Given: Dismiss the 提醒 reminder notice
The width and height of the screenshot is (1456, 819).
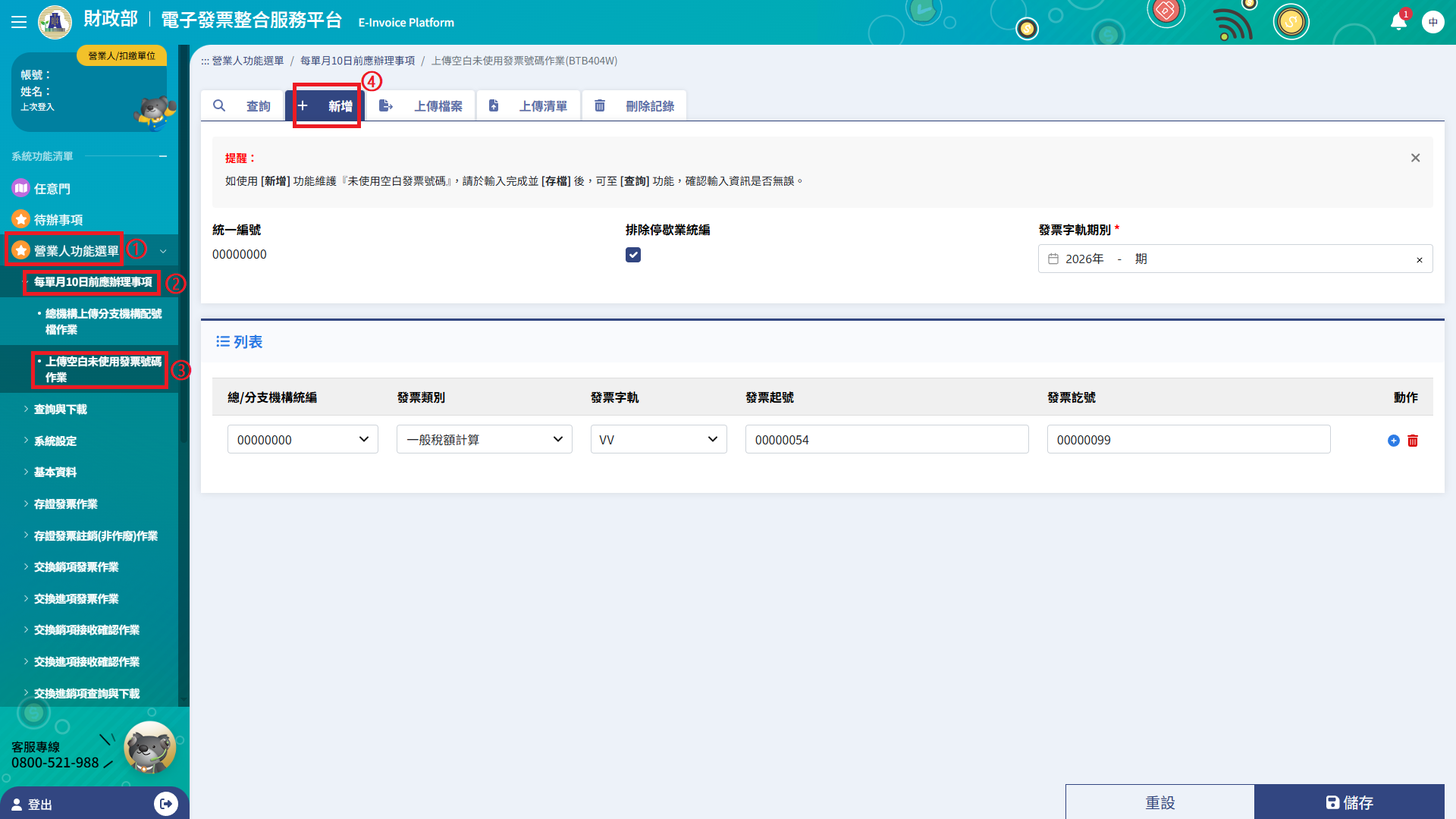Looking at the screenshot, I should pos(1415,158).
